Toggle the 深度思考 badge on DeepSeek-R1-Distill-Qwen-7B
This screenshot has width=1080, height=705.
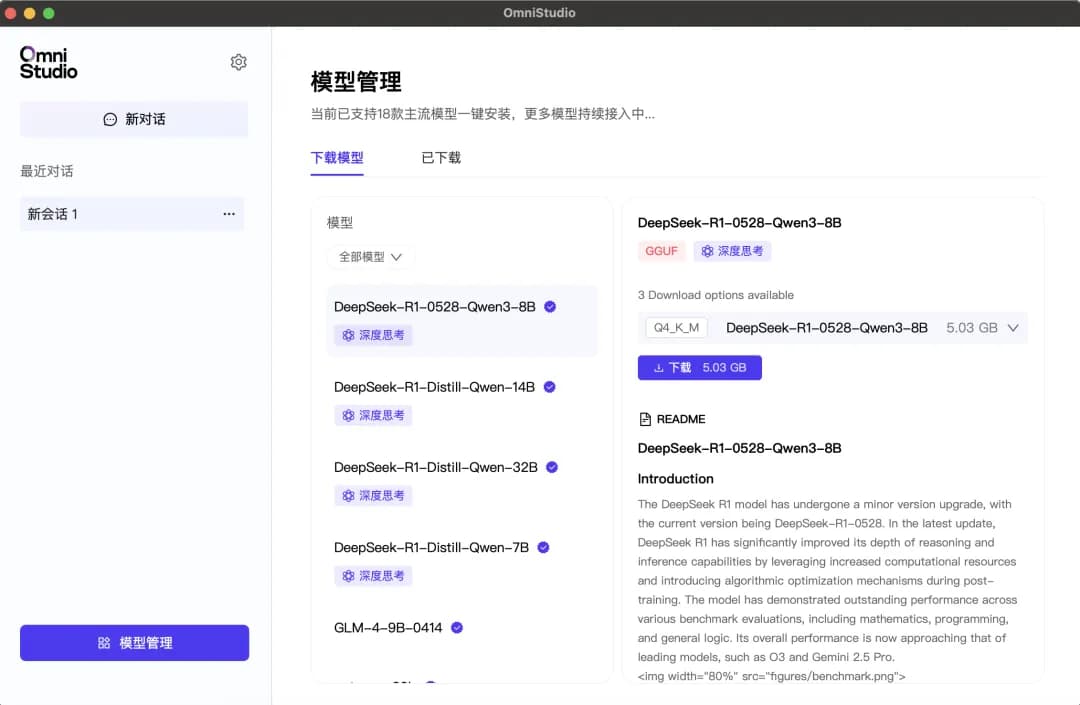click(x=373, y=575)
